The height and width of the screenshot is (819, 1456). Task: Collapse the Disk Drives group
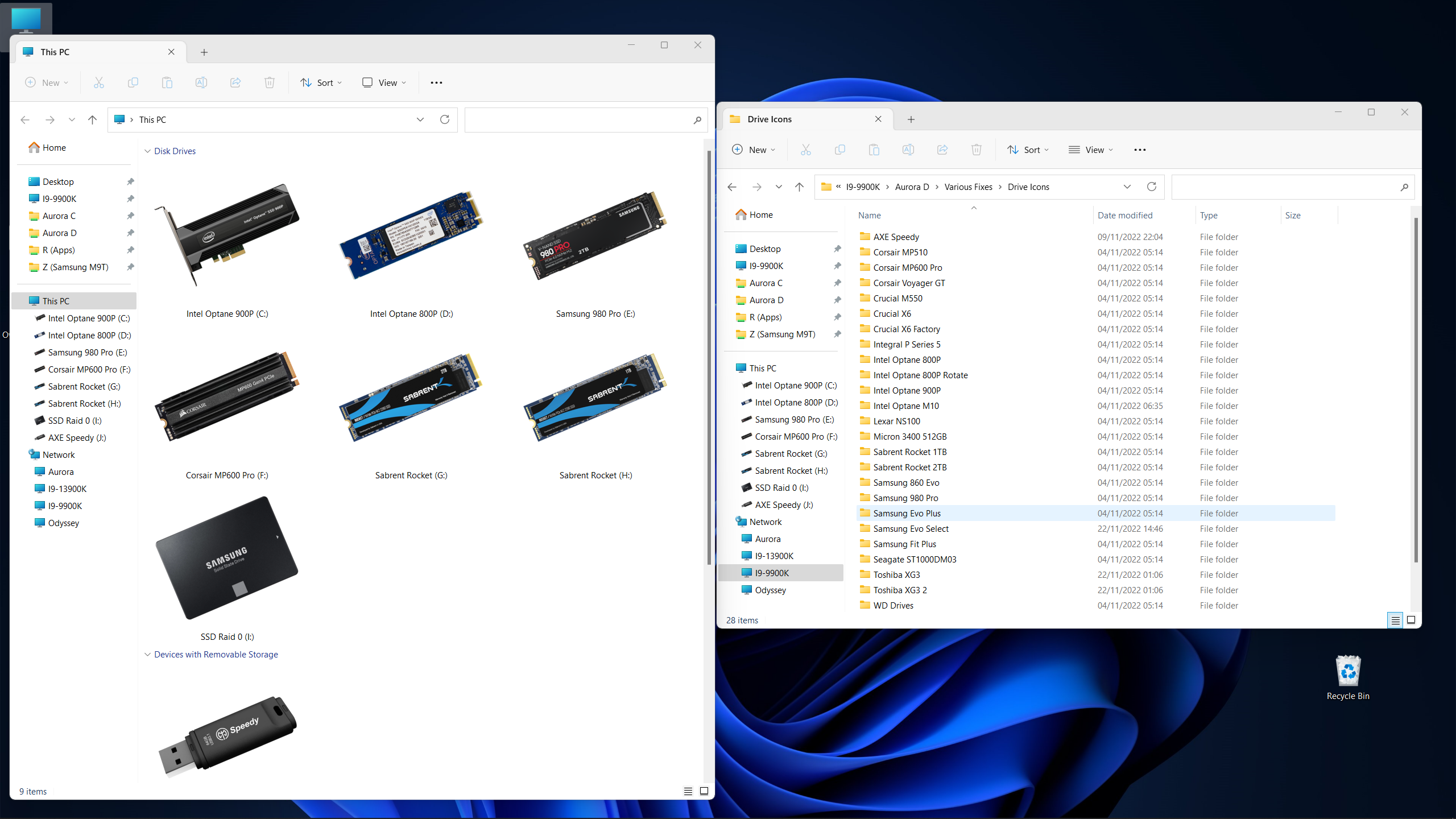147,151
